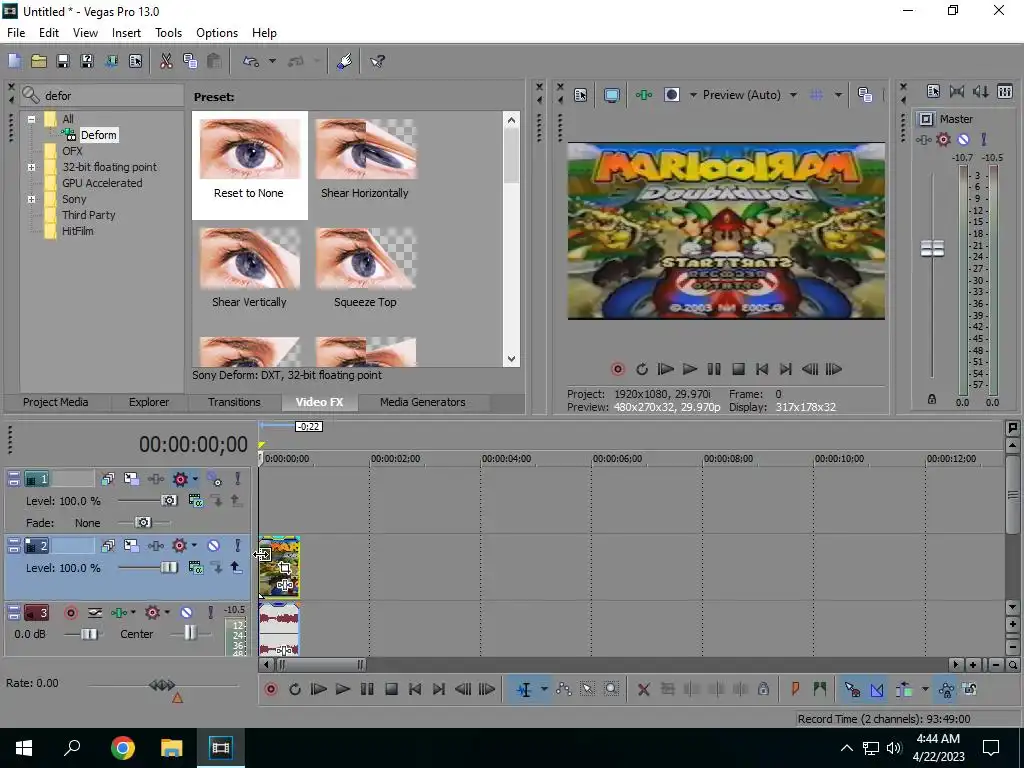
Task: Collapse the All folder in FX tree
Action: 31,119
